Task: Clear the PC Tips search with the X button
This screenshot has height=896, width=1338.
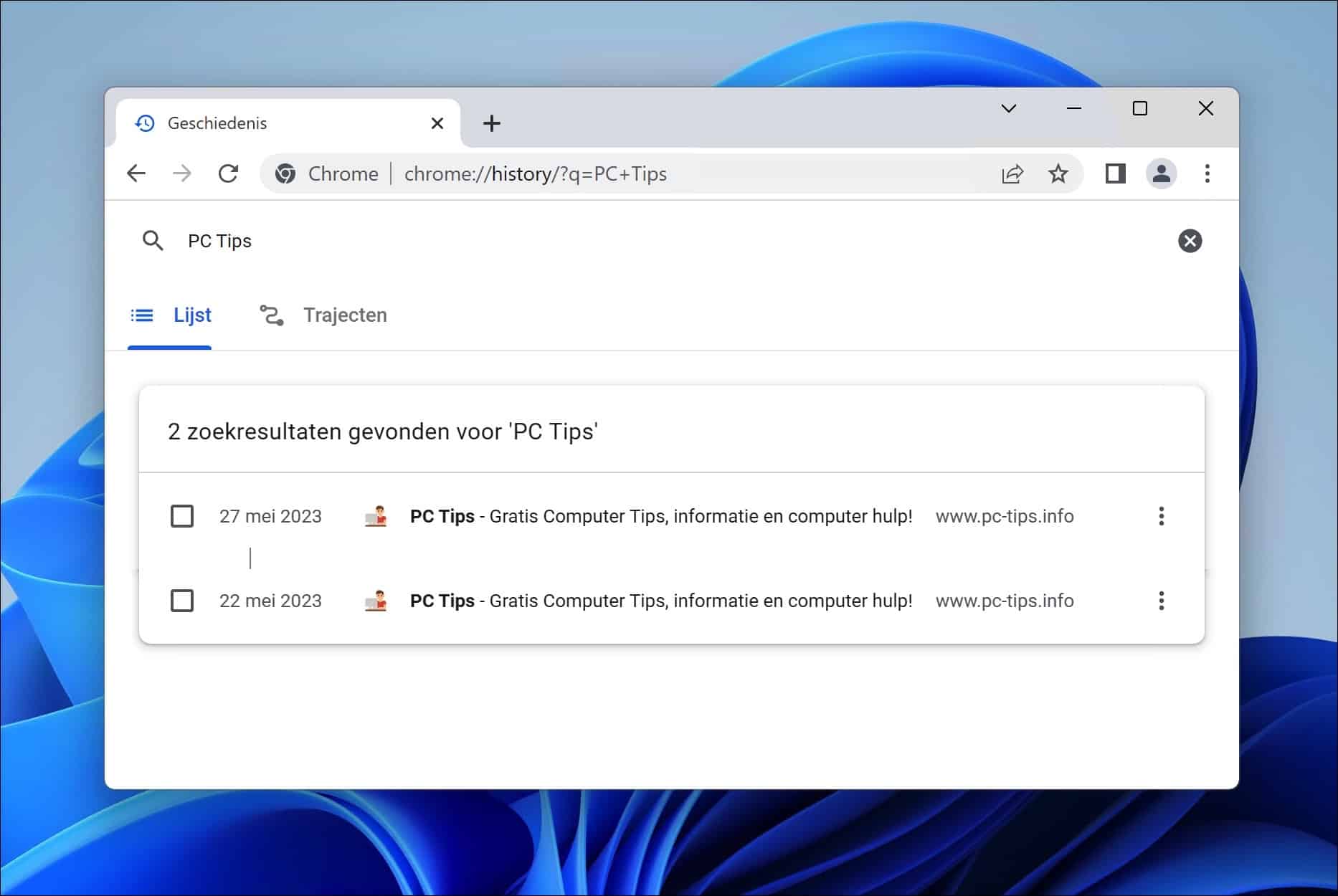Action: point(1190,241)
